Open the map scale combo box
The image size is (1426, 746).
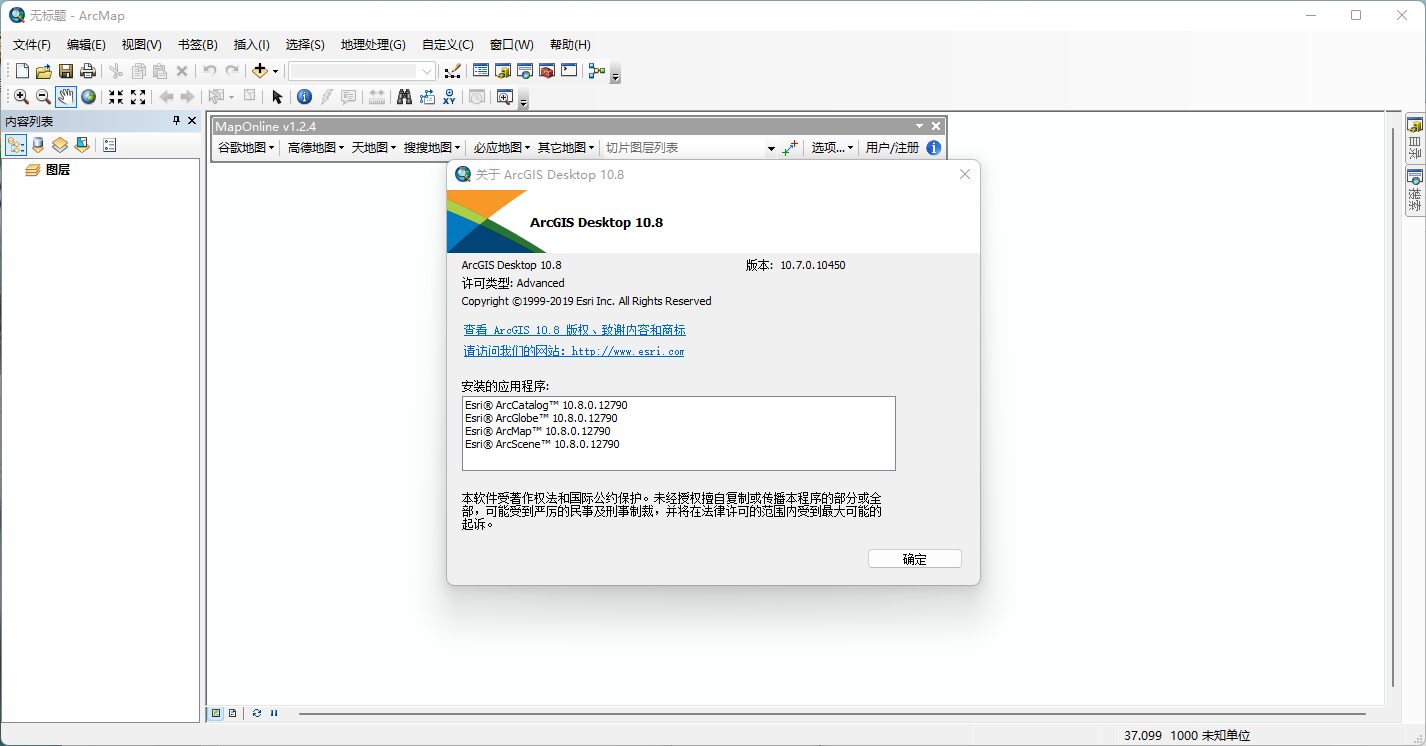point(427,71)
